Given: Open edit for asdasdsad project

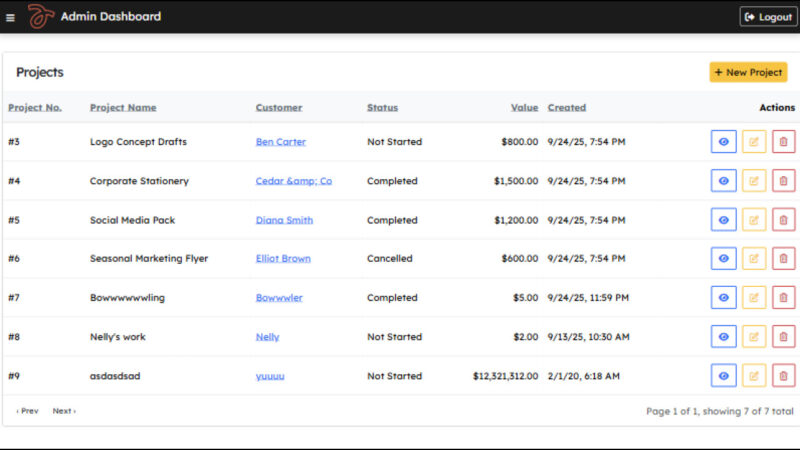Looking at the screenshot, I should pyautogui.click(x=754, y=376).
